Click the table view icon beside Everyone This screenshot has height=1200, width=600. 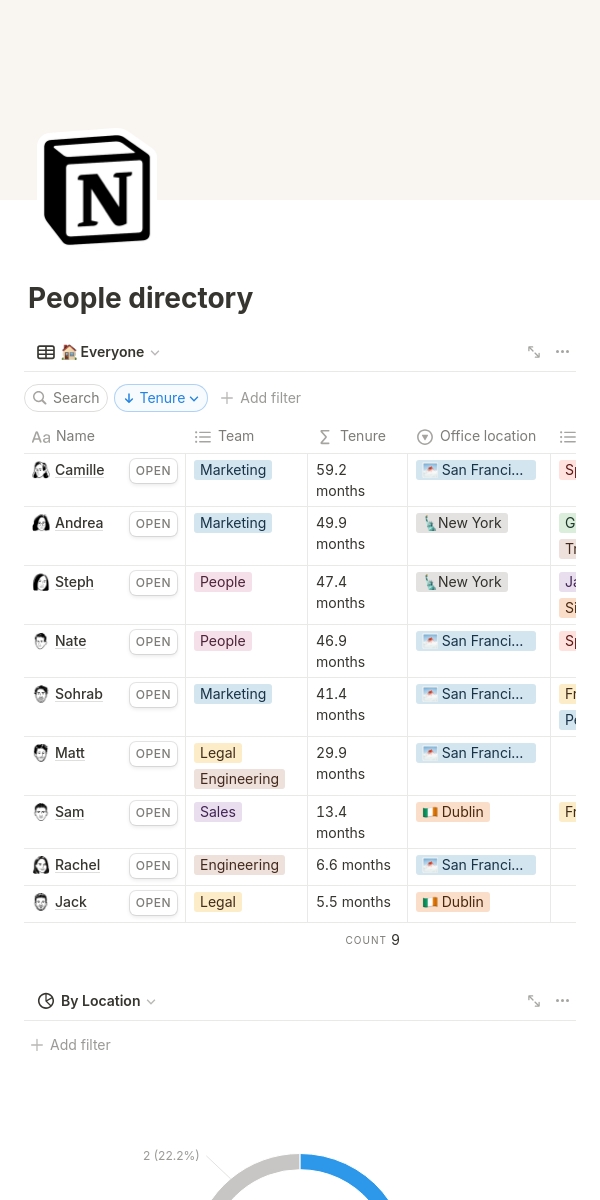pos(46,352)
